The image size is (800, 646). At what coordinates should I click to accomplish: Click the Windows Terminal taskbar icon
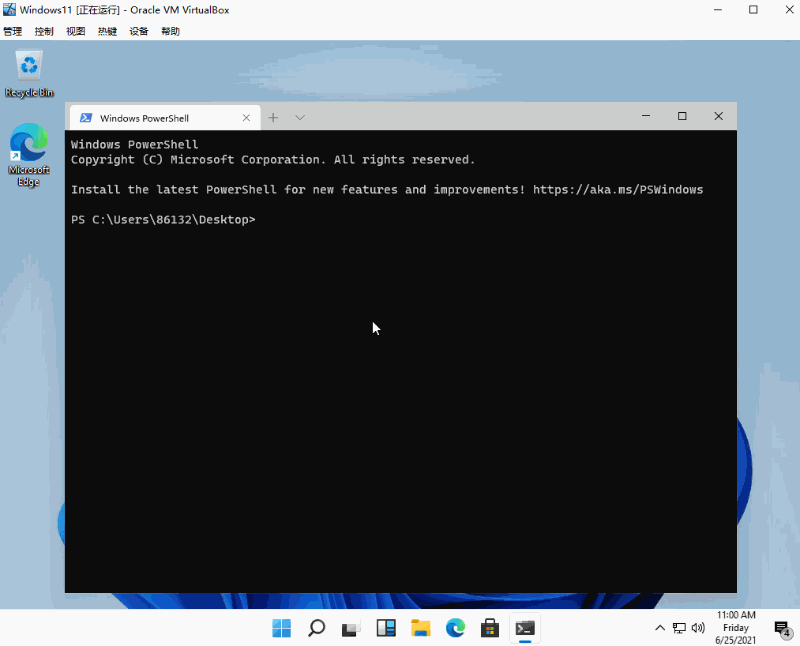tap(525, 628)
